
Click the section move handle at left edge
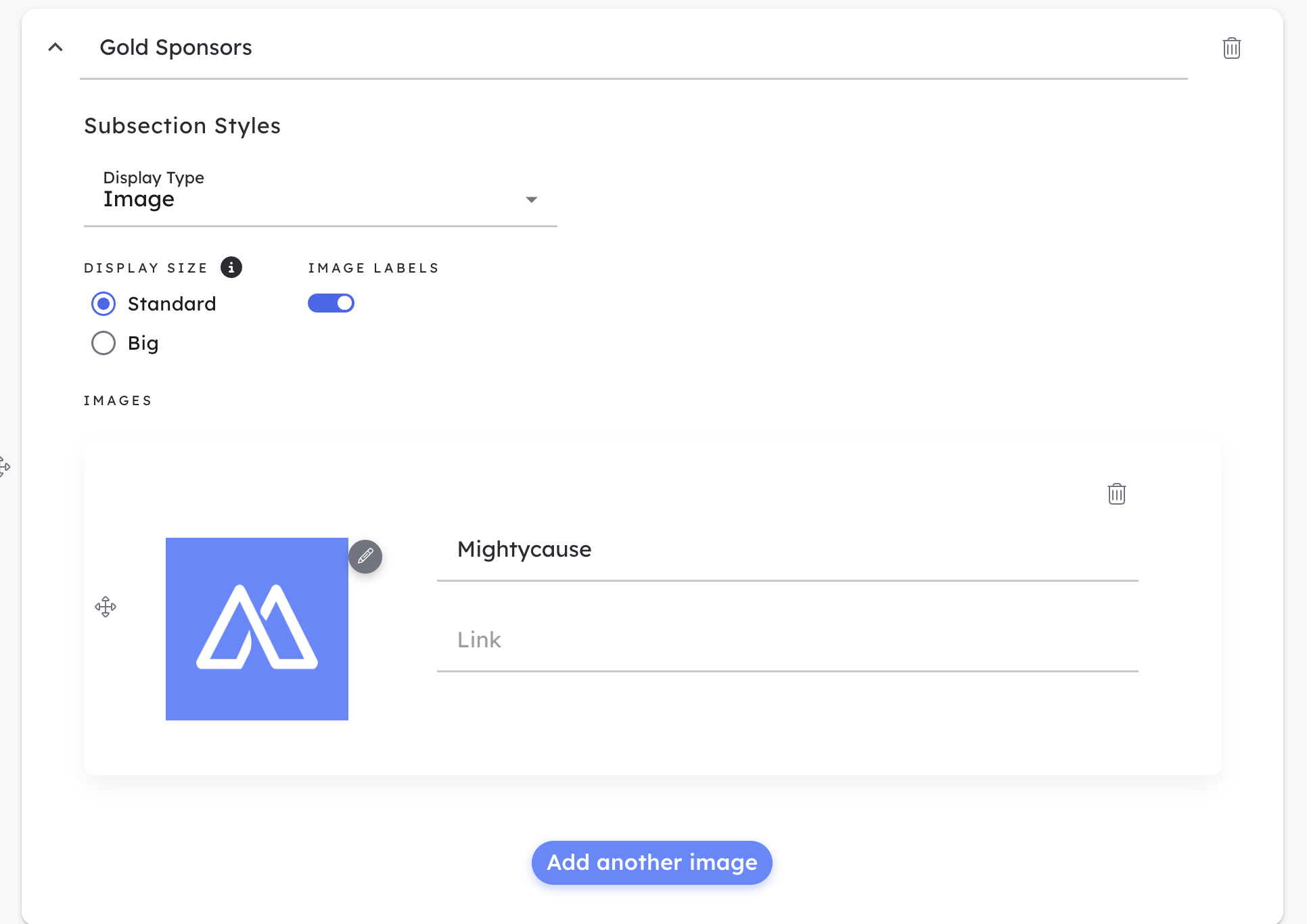(4, 467)
